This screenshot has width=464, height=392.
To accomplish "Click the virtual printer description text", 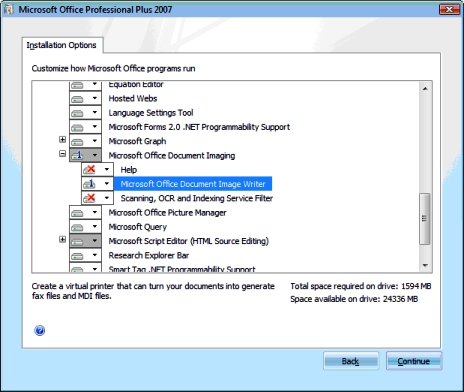I will [153, 291].
